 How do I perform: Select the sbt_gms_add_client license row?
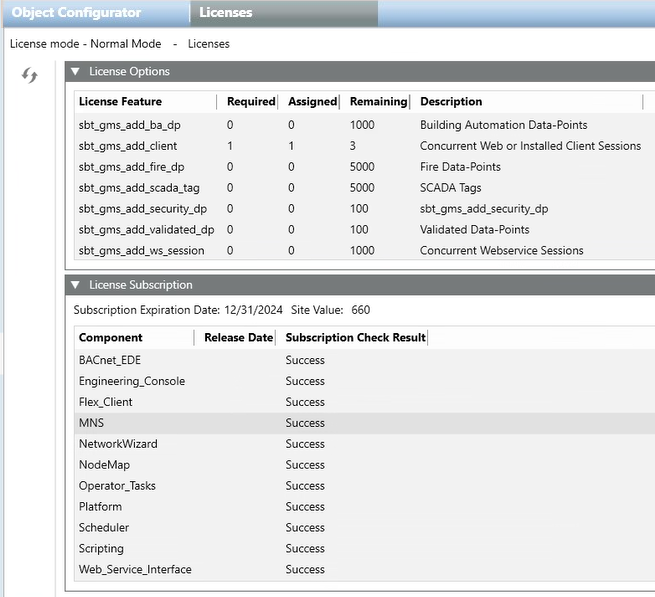(131, 146)
